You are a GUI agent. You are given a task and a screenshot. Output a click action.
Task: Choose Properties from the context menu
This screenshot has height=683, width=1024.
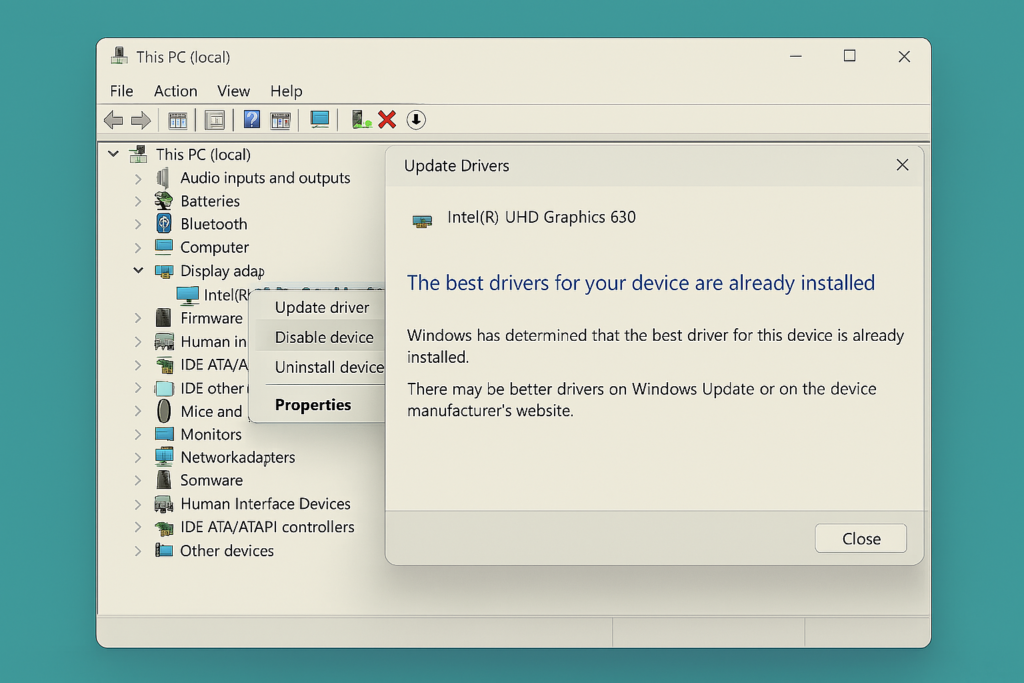[313, 405]
